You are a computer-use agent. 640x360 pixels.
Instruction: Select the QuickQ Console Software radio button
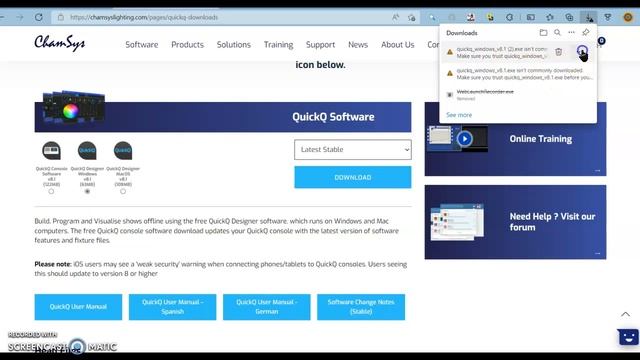click(51, 191)
